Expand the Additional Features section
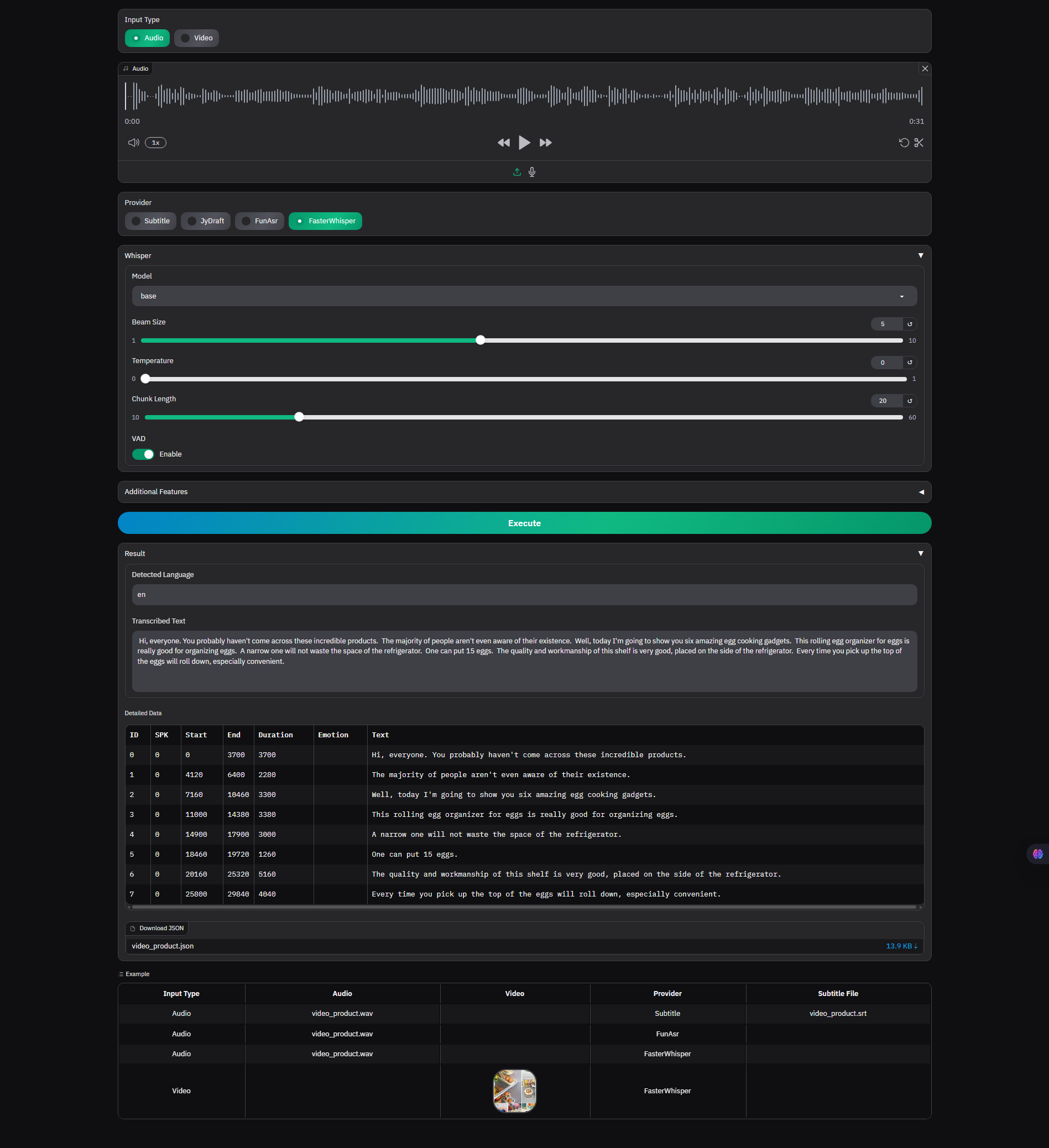Viewport: 1049px width, 1148px height. 921,491
